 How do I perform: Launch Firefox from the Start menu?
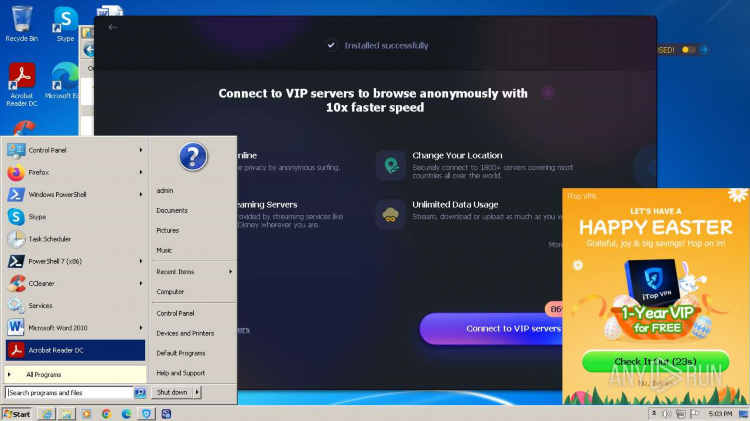[x=75, y=172]
